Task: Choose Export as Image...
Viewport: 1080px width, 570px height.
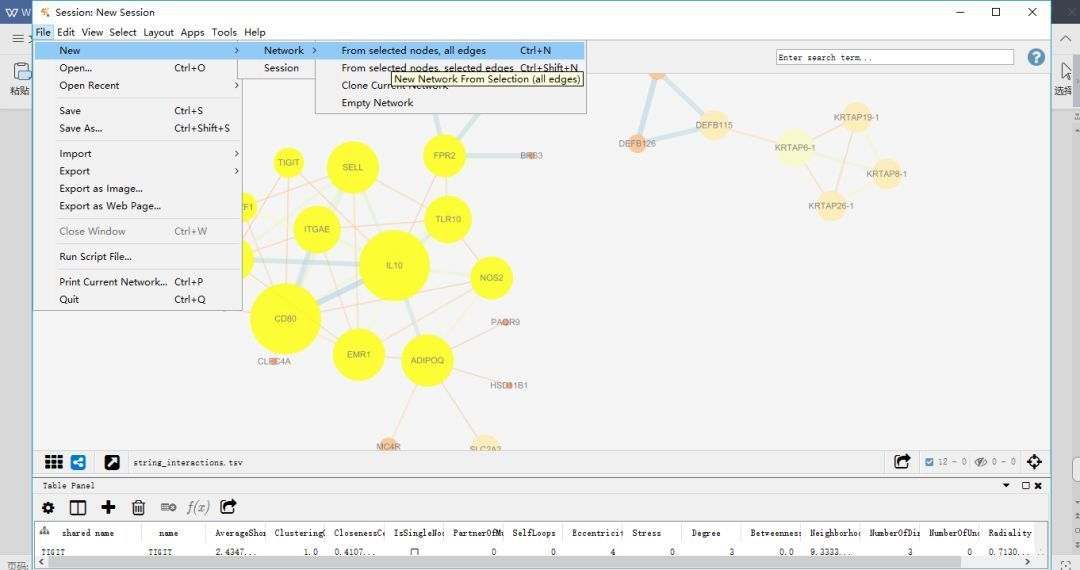Action: tap(138, 188)
